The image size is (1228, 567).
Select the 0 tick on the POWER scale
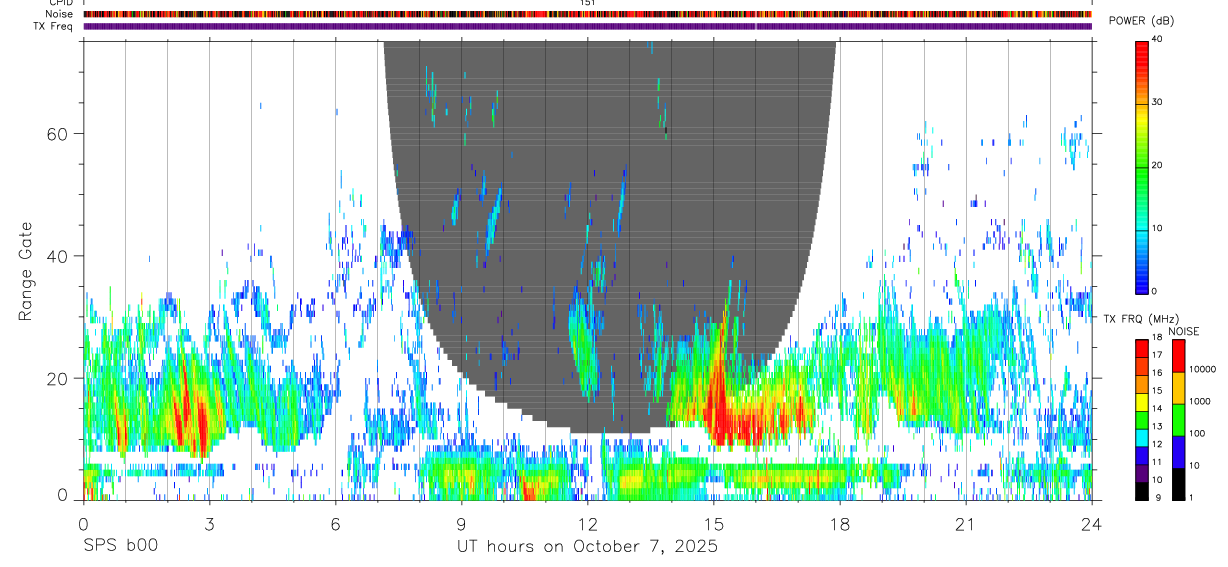tap(1155, 291)
